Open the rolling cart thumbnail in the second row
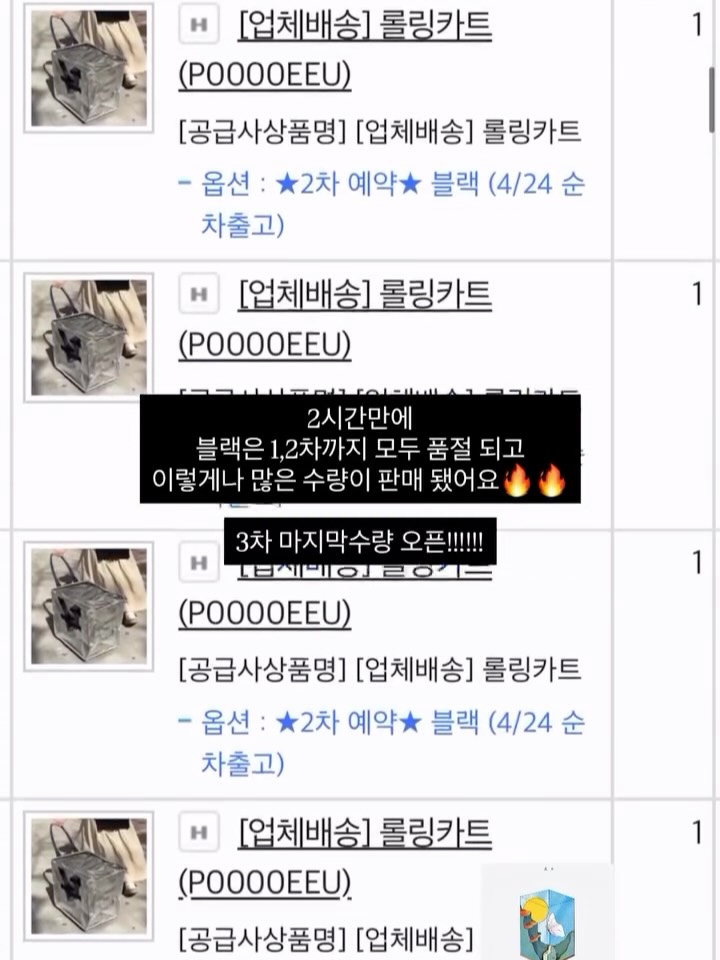720x960 pixels. coord(89,337)
